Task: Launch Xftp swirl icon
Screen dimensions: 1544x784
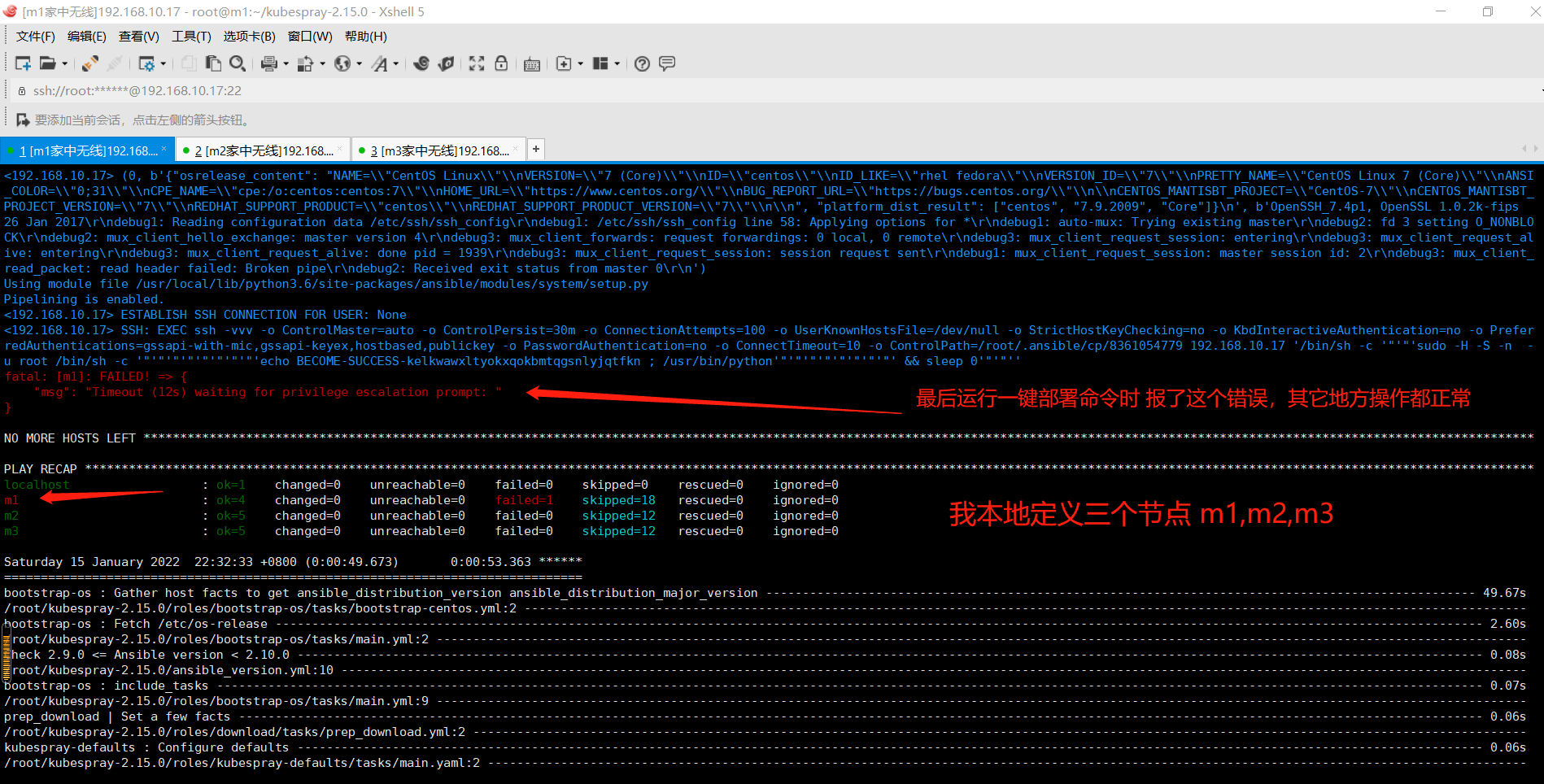Action: click(421, 63)
